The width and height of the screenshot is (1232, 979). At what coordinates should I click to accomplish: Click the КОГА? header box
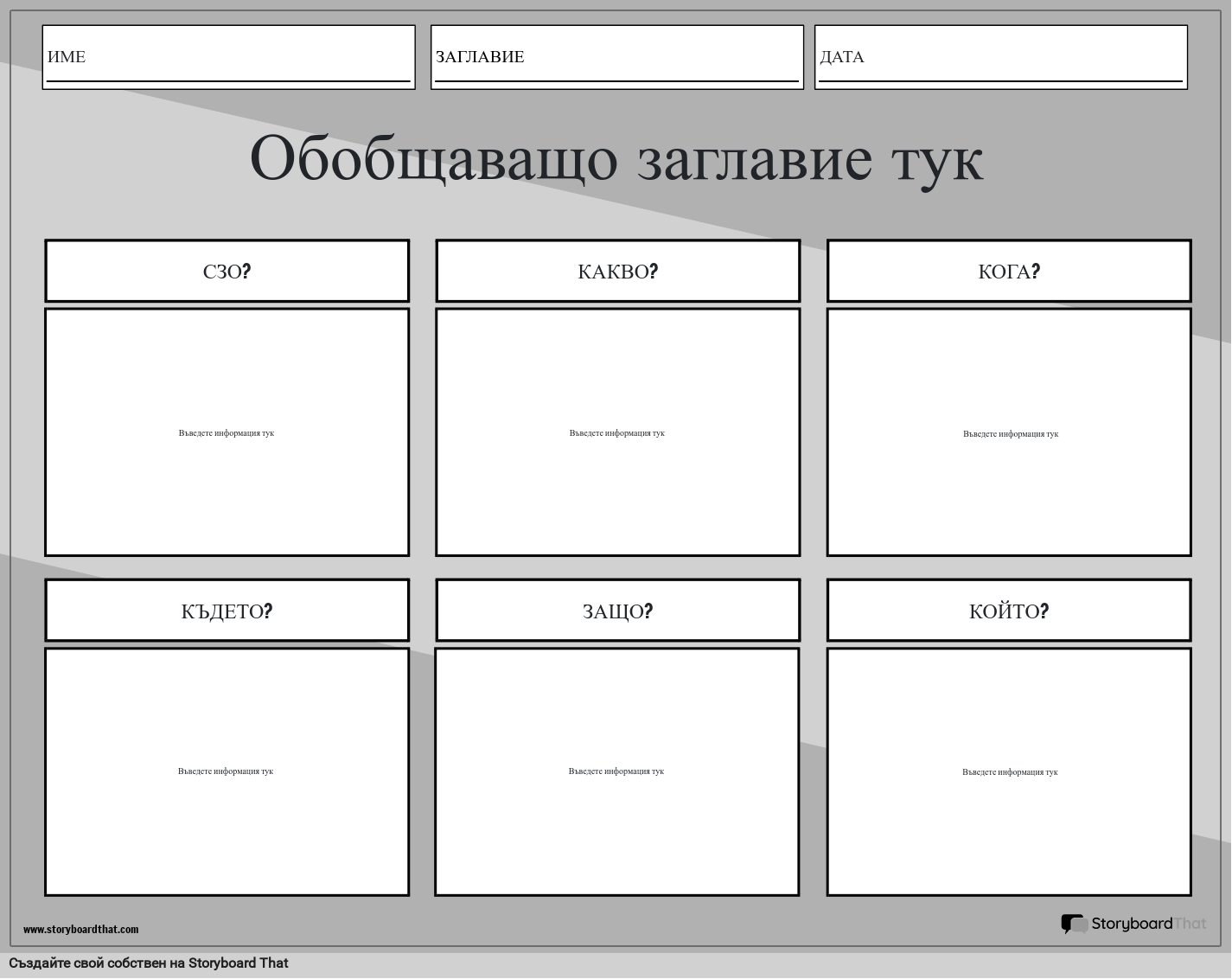pyautogui.click(x=1008, y=272)
